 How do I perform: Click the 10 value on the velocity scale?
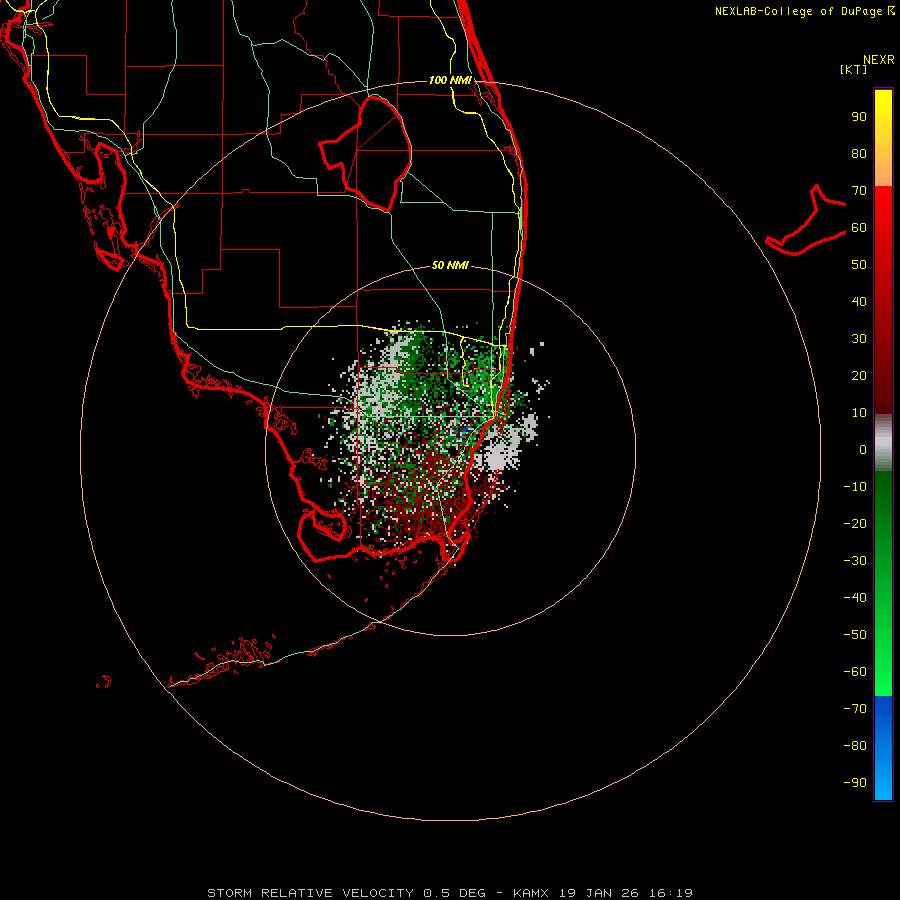point(859,413)
